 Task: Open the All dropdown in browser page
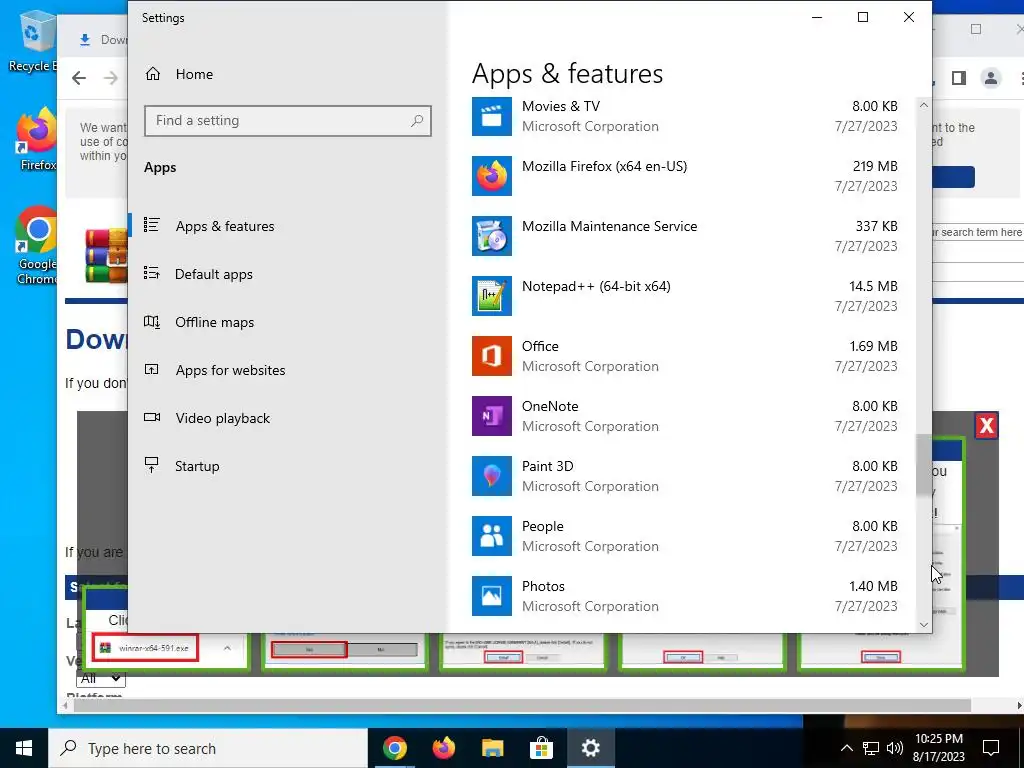pyautogui.click(x=101, y=679)
